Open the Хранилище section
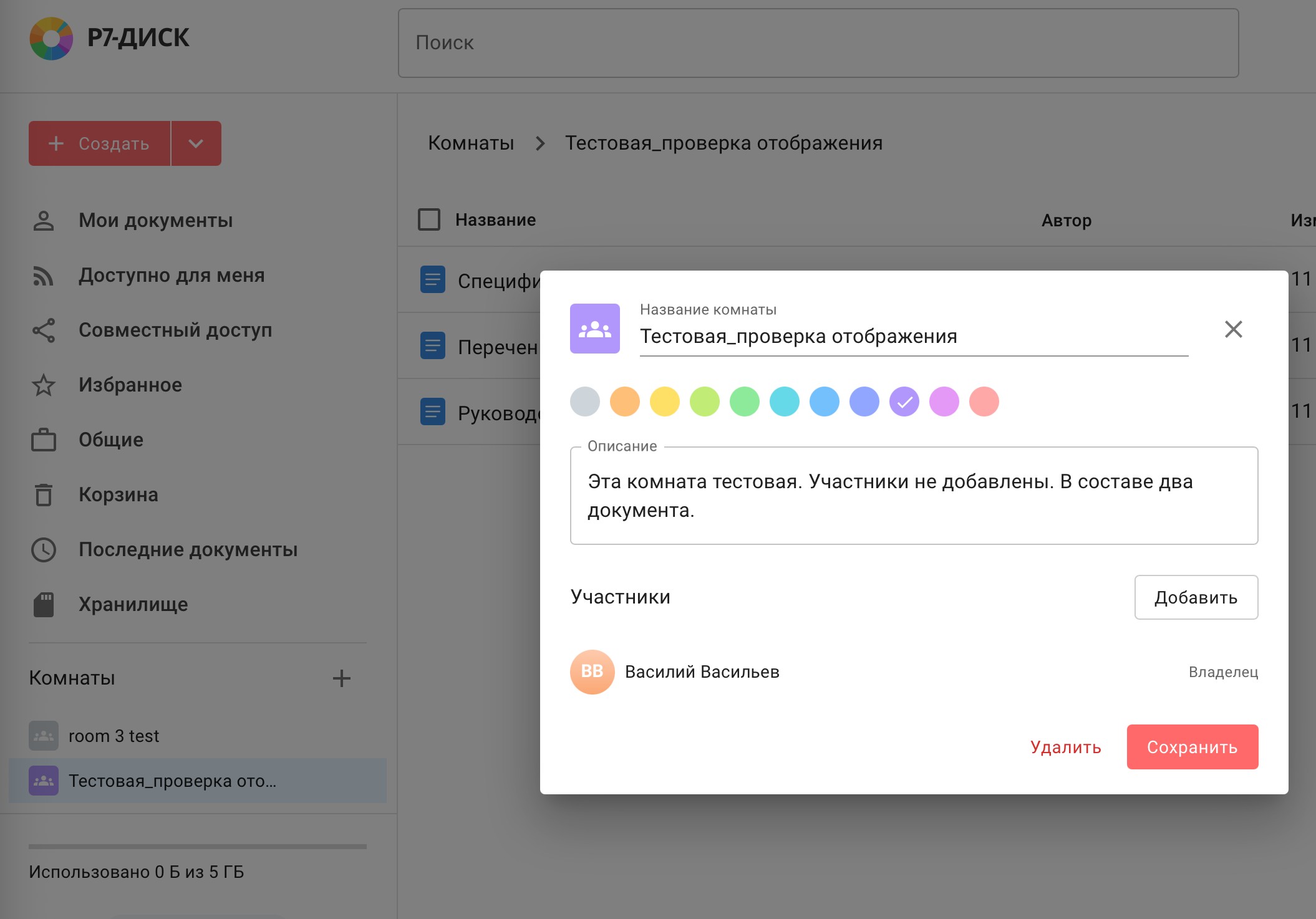The width and height of the screenshot is (1316, 919). click(x=133, y=604)
